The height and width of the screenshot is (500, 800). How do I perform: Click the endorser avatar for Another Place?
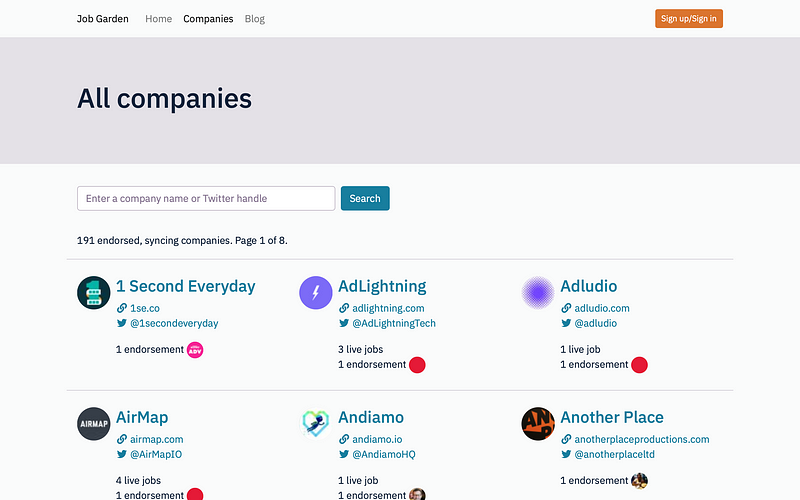(639, 481)
